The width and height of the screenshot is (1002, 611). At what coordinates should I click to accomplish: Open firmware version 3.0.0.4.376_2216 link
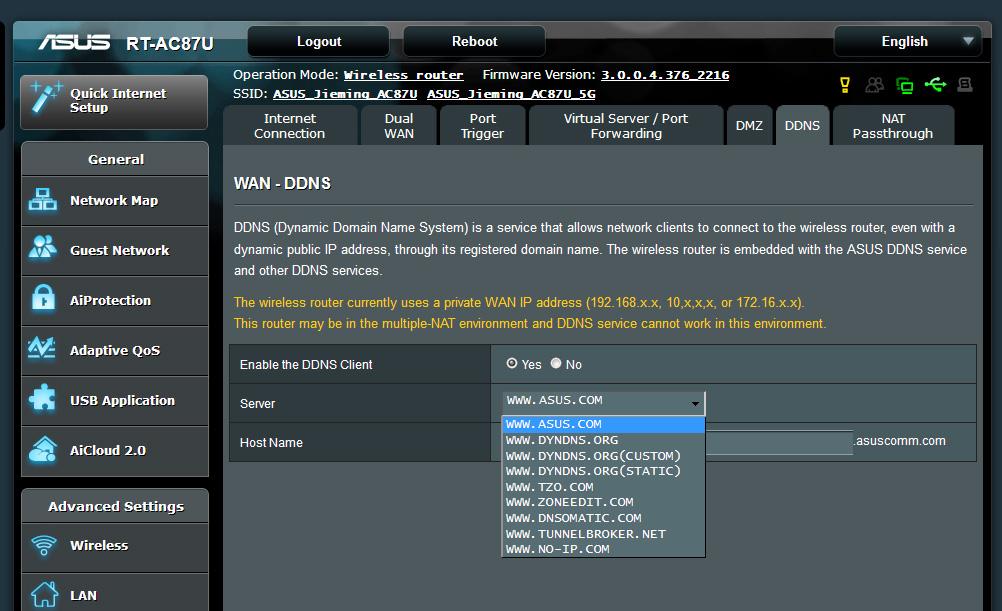pyautogui.click(x=665, y=75)
